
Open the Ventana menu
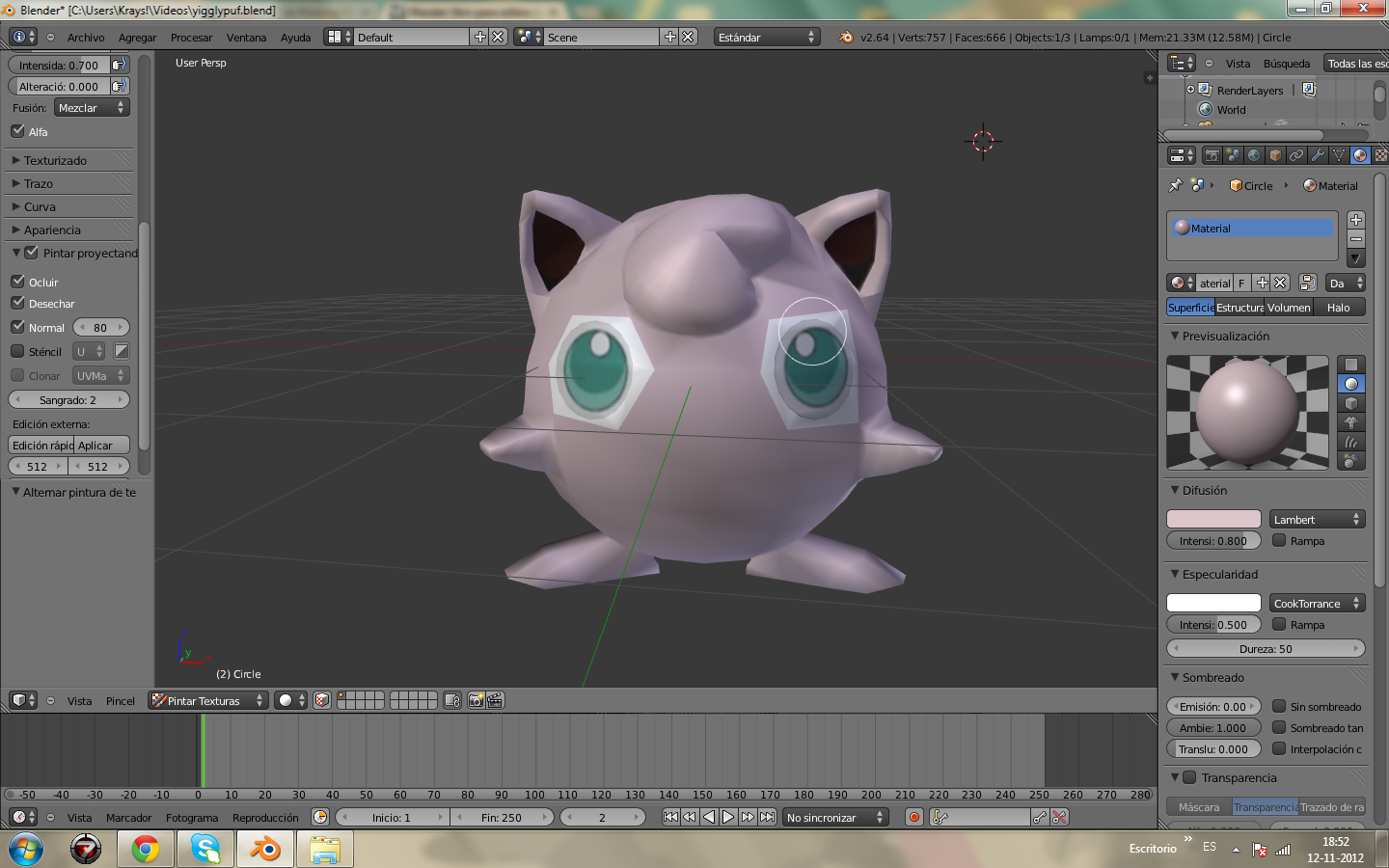pyautogui.click(x=246, y=38)
